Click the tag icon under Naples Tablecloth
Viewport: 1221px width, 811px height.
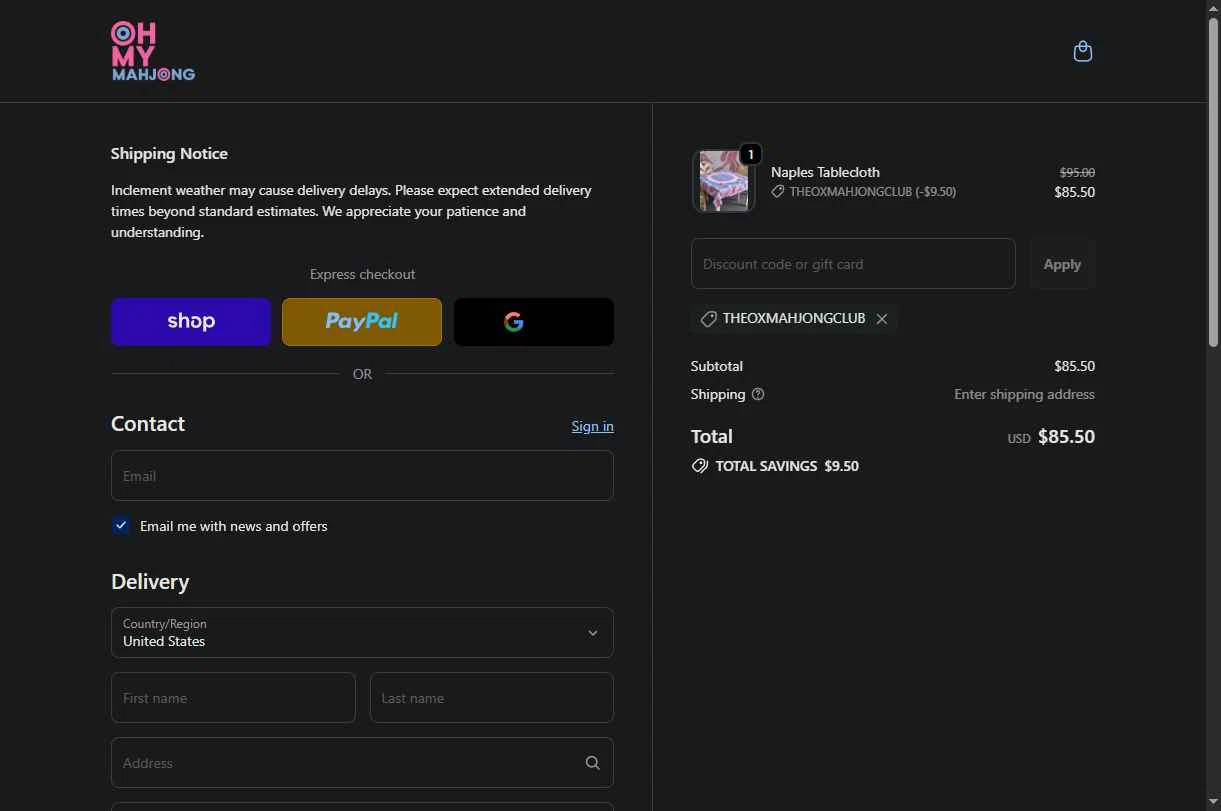778,191
